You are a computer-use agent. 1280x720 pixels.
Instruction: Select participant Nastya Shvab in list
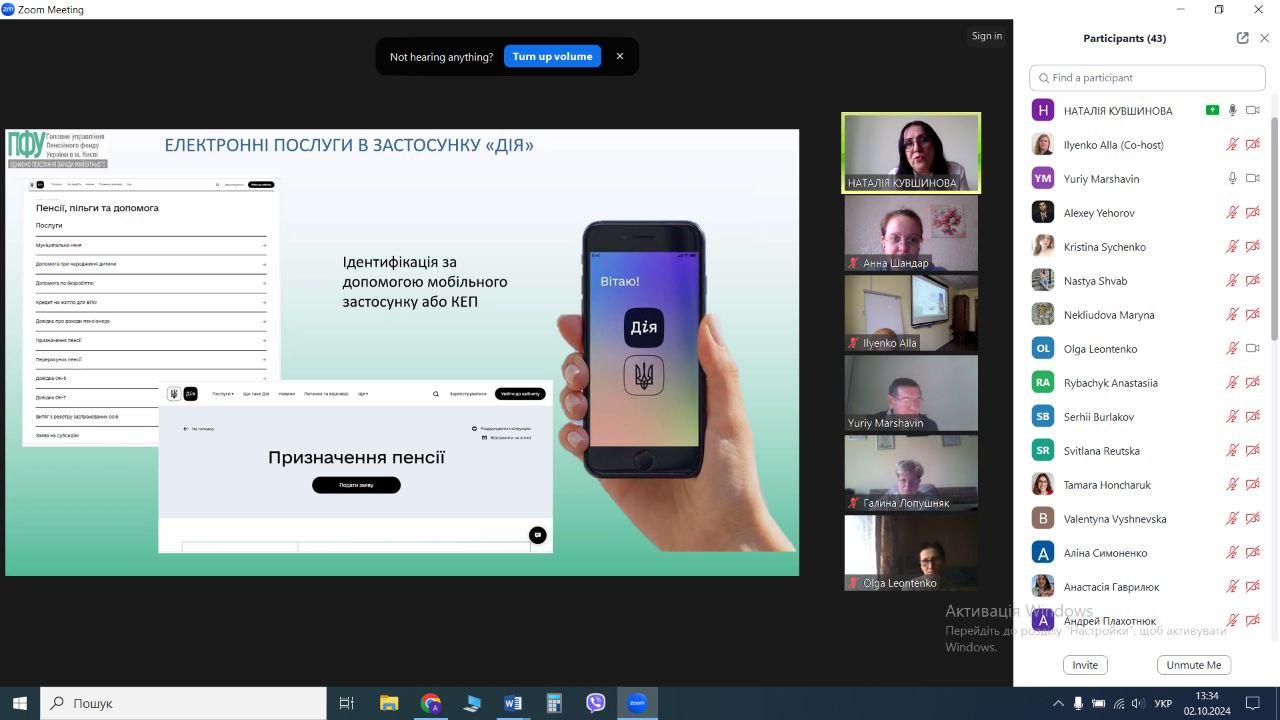[x=1147, y=280]
